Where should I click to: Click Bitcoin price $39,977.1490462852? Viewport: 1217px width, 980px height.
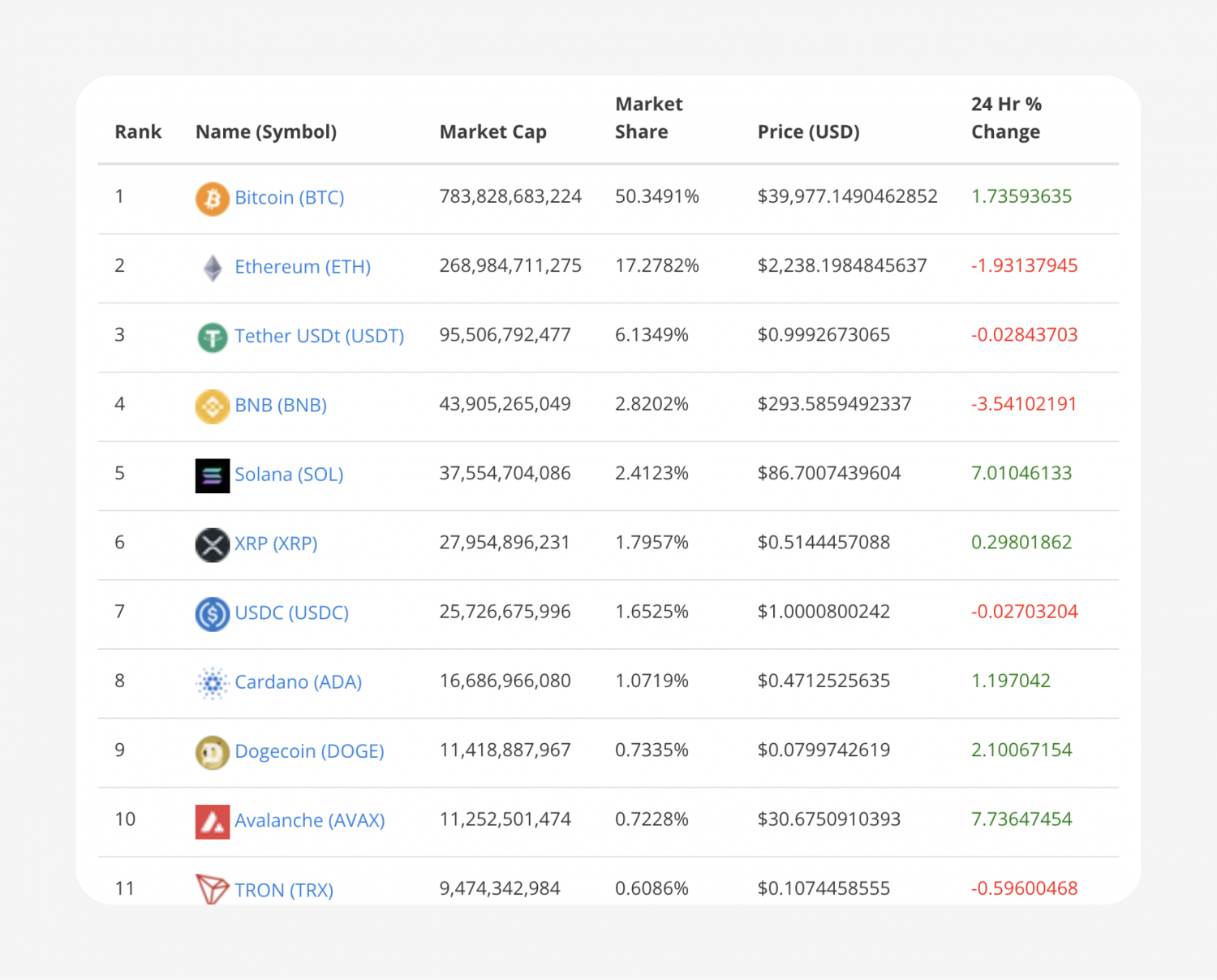click(848, 196)
